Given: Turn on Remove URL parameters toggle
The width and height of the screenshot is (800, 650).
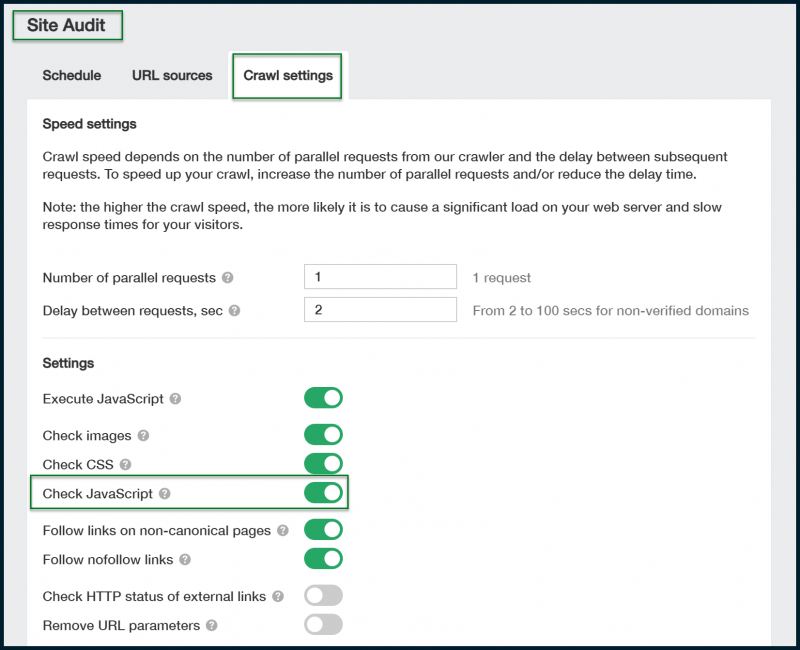Looking at the screenshot, I should coord(323,624).
